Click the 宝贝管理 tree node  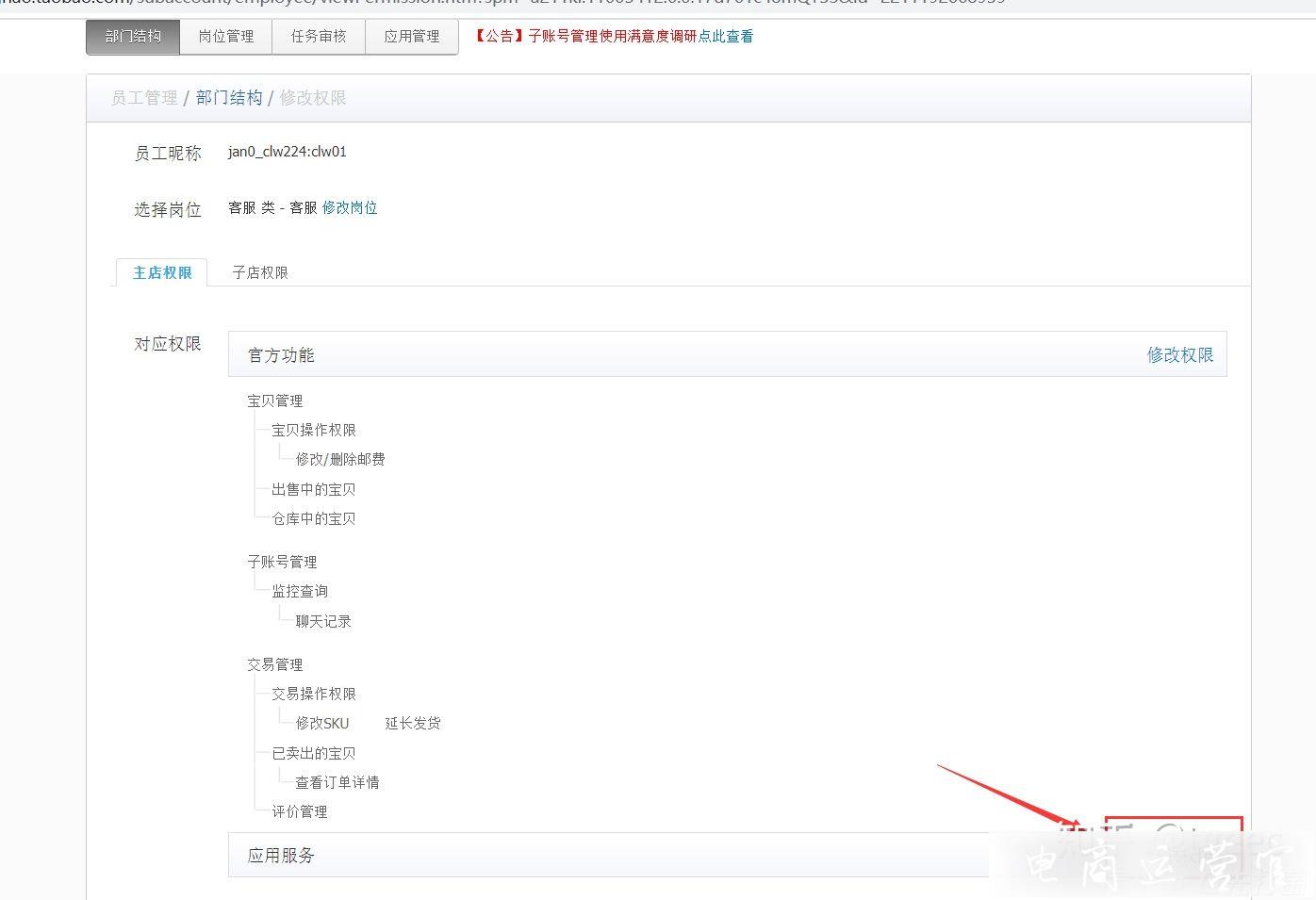tap(275, 401)
